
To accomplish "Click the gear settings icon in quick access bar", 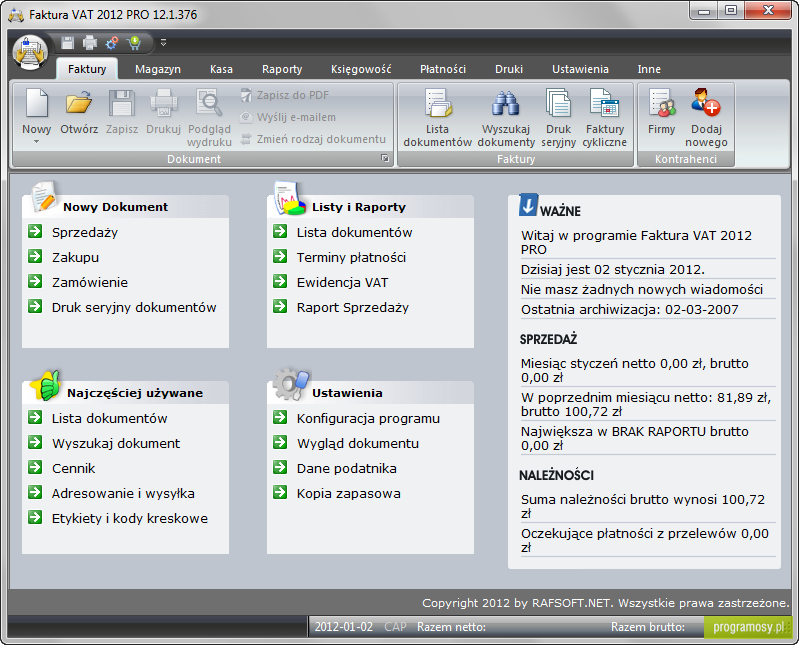I will (x=112, y=43).
